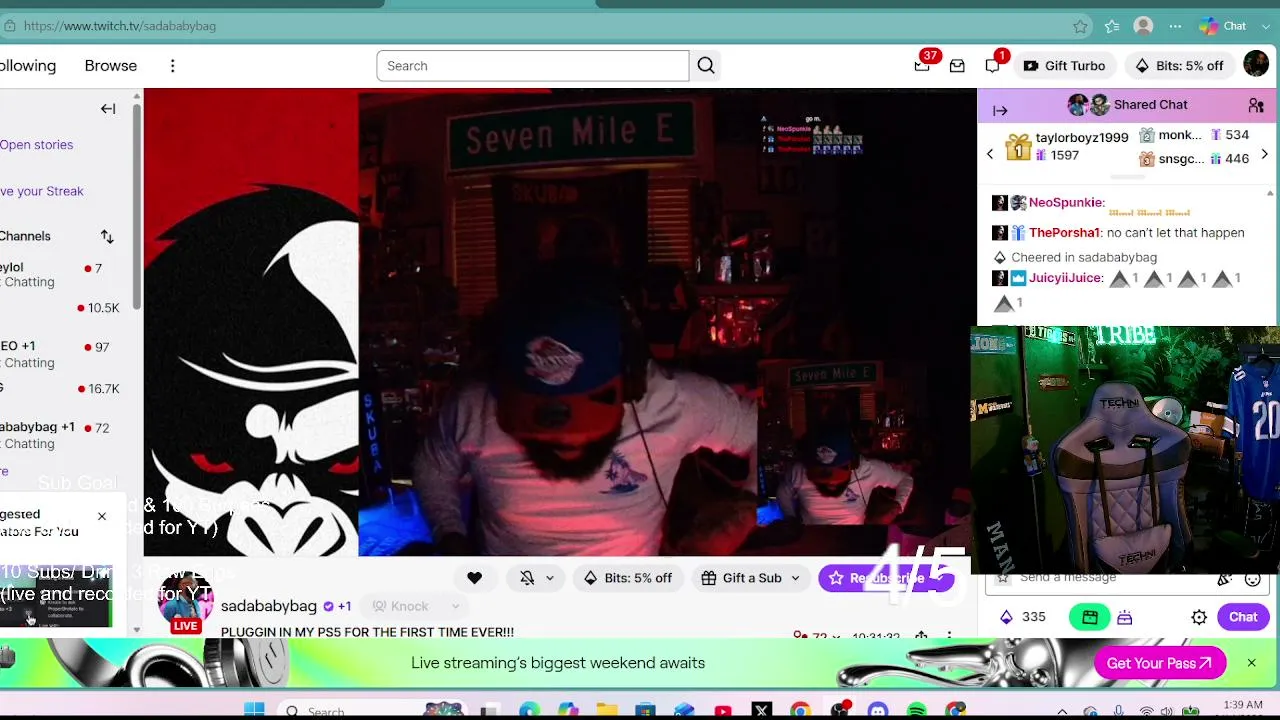Click the browser address bar URL
This screenshot has width=1280, height=720.
pyautogui.click(x=120, y=26)
